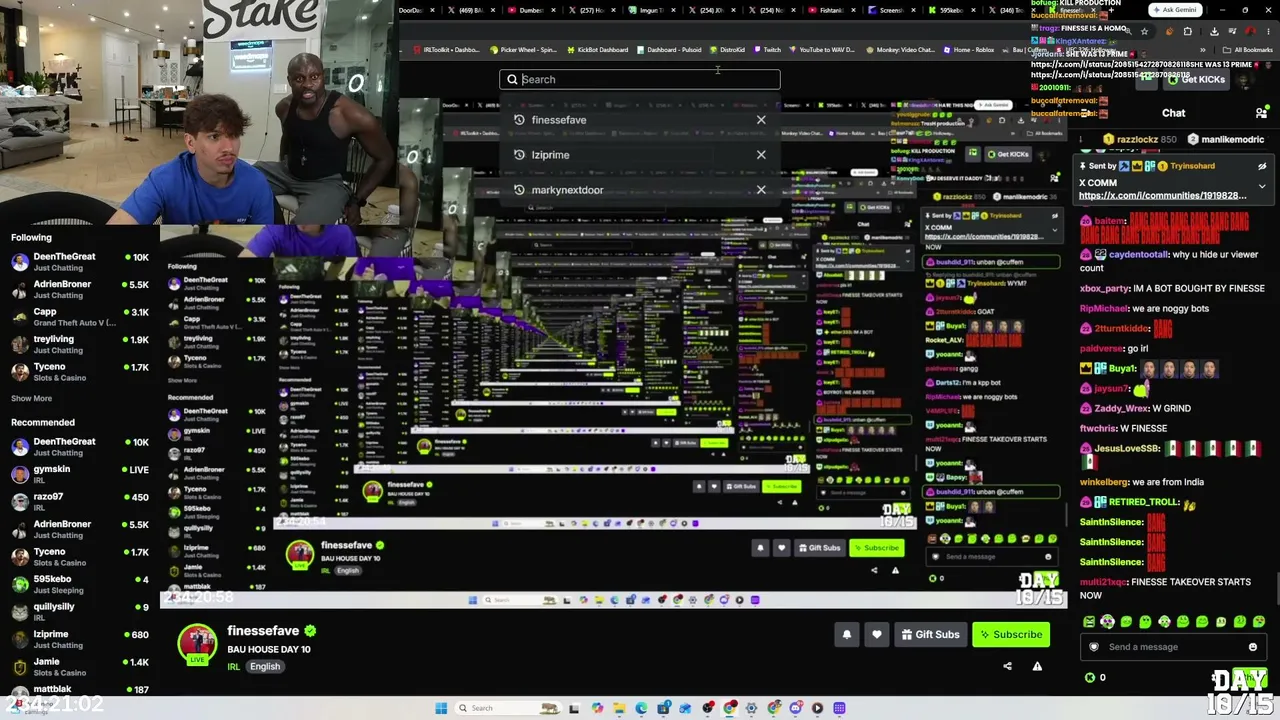
Task: Expand Following list with Show More
Action: [x=31, y=398]
